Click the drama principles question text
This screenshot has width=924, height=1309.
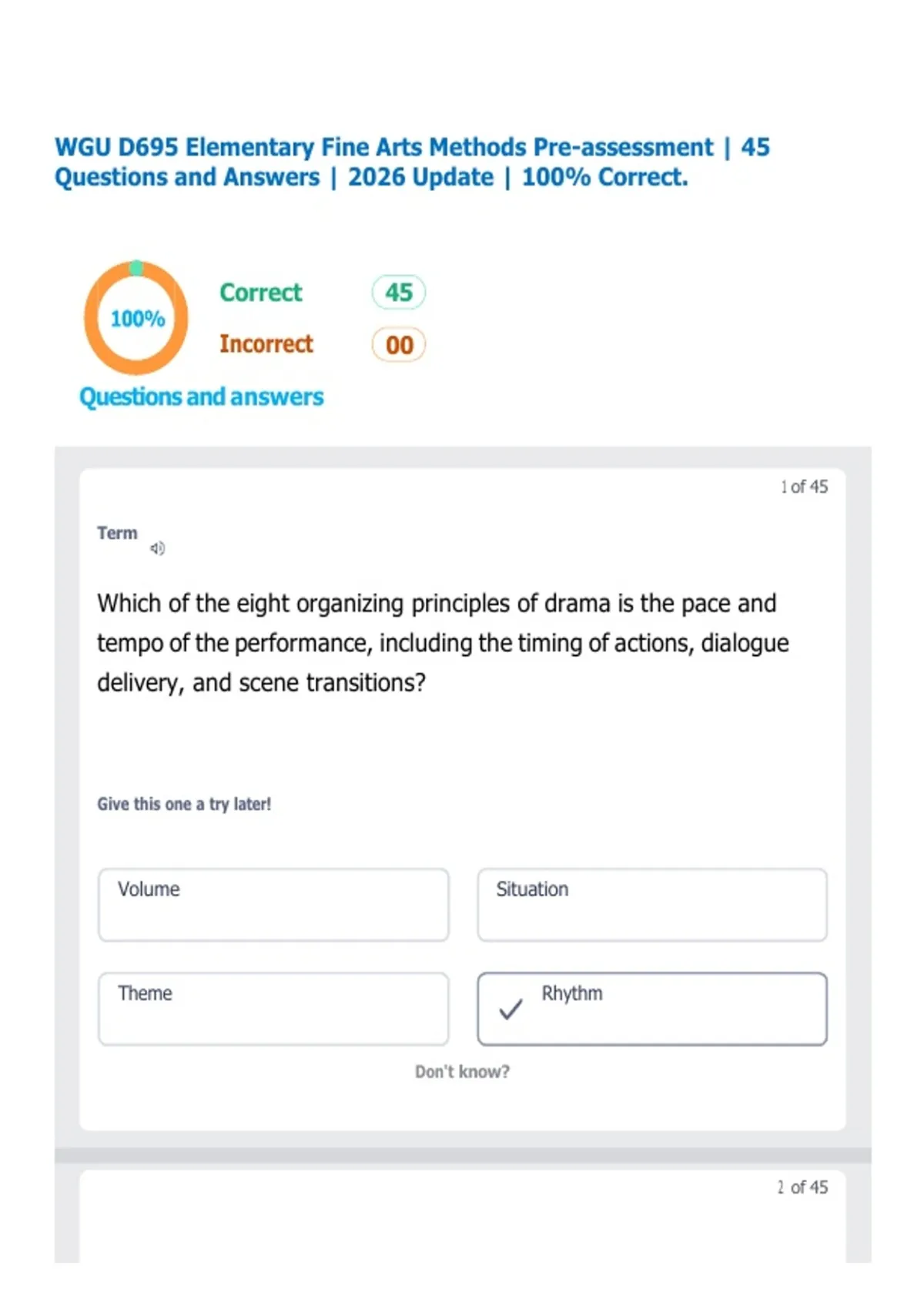pos(443,643)
